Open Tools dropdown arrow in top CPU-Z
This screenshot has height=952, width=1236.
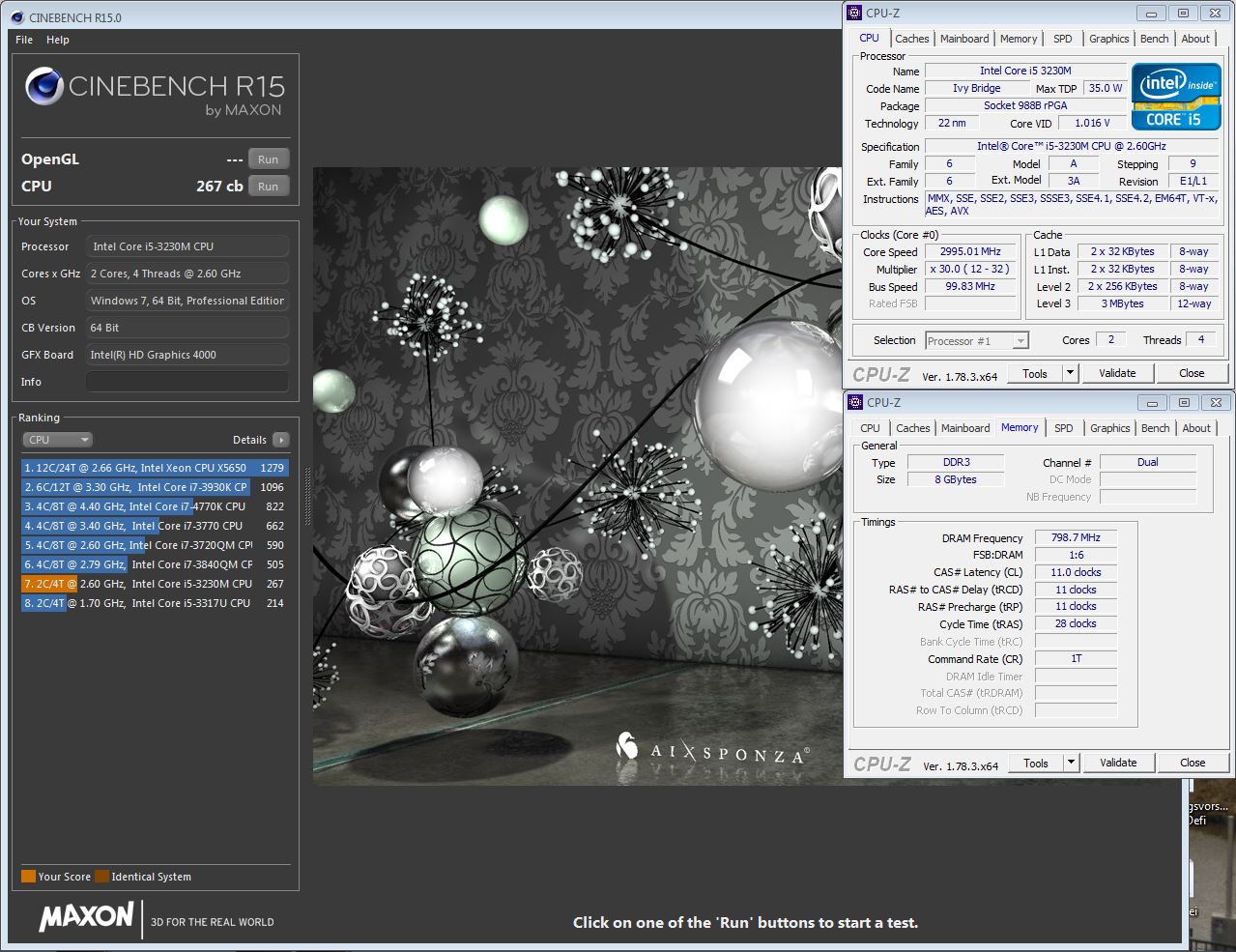pyautogui.click(x=1070, y=373)
